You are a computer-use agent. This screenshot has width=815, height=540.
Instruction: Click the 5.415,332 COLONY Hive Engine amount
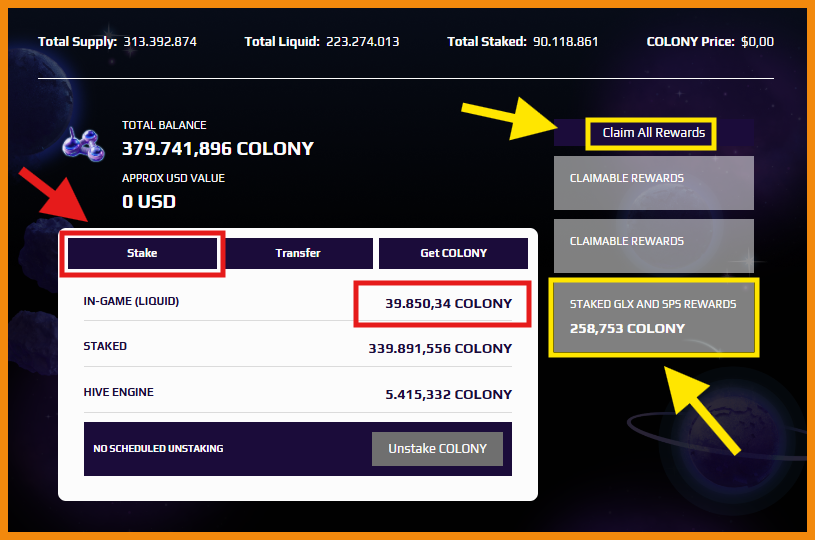(448, 394)
